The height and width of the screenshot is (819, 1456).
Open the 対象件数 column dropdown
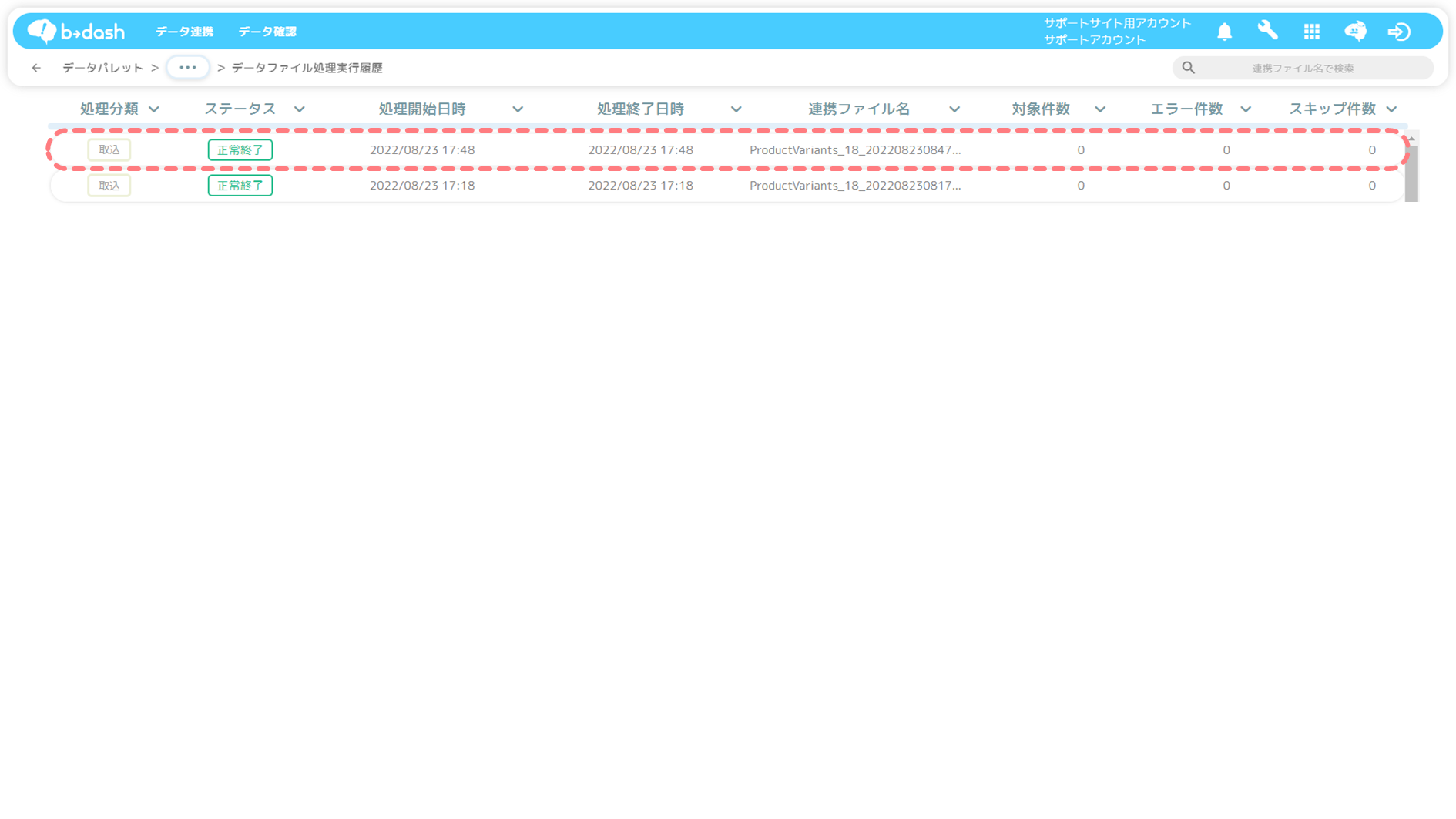(x=1100, y=109)
